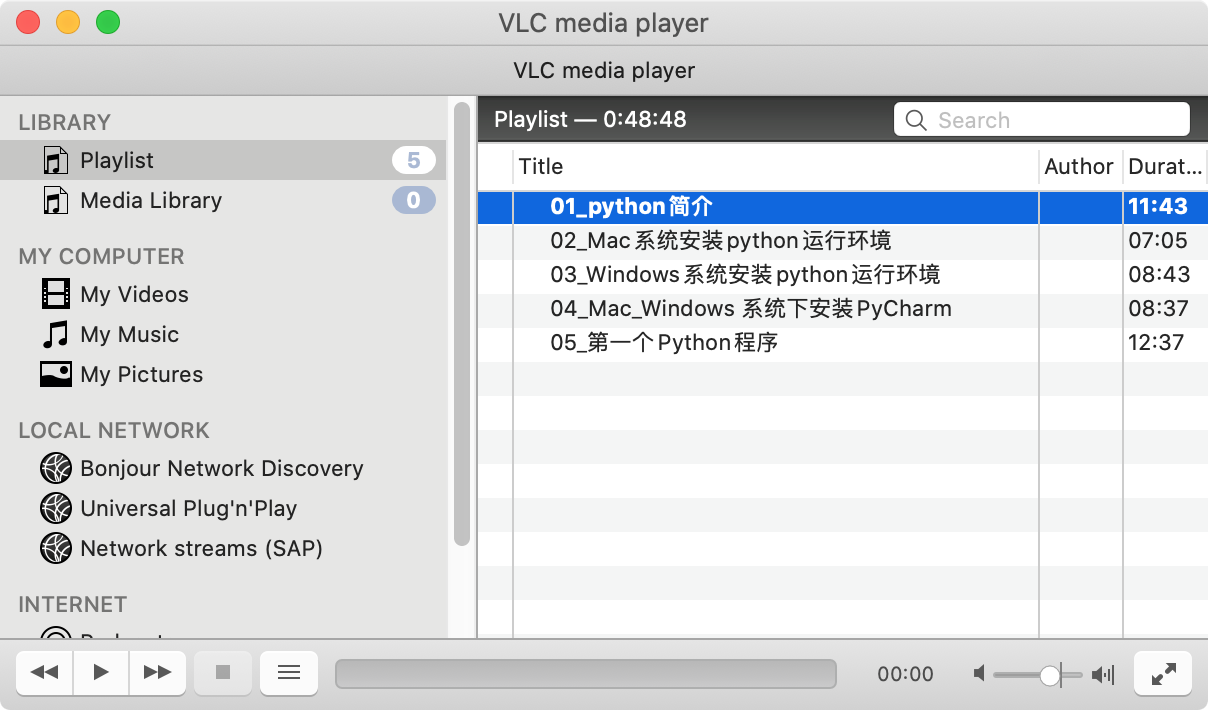Click the 11:43 duration cell
Image resolution: width=1208 pixels, height=710 pixels.
coord(1158,206)
